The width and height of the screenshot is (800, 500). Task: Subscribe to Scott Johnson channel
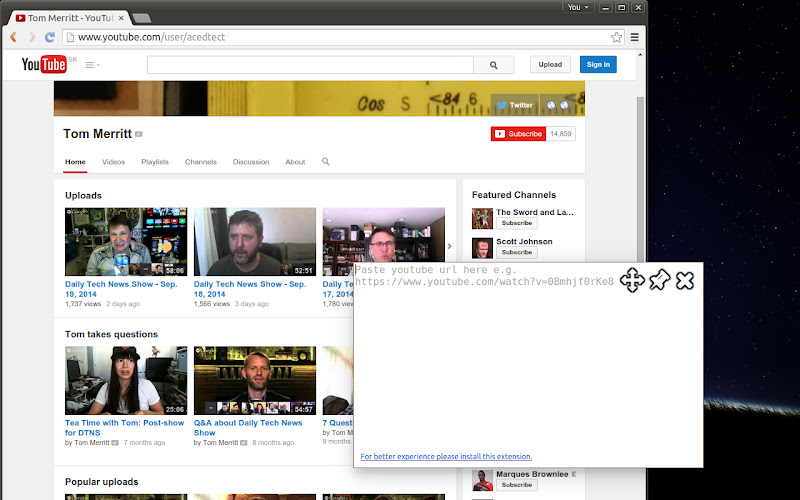[x=516, y=252]
